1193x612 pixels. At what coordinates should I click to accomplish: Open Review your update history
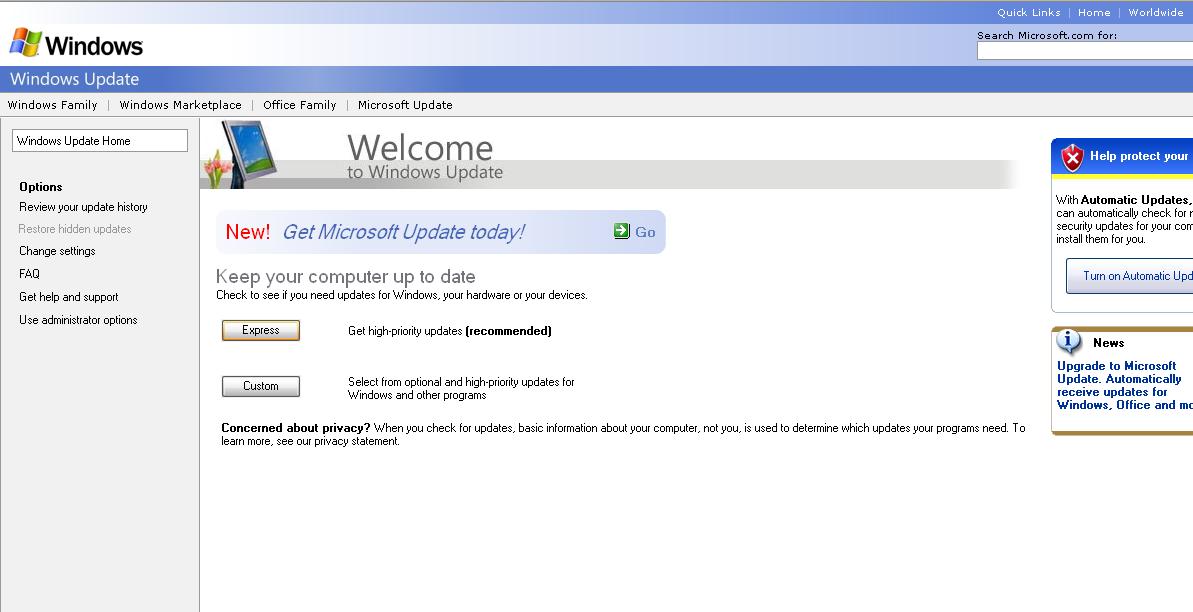tap(83, 207)
